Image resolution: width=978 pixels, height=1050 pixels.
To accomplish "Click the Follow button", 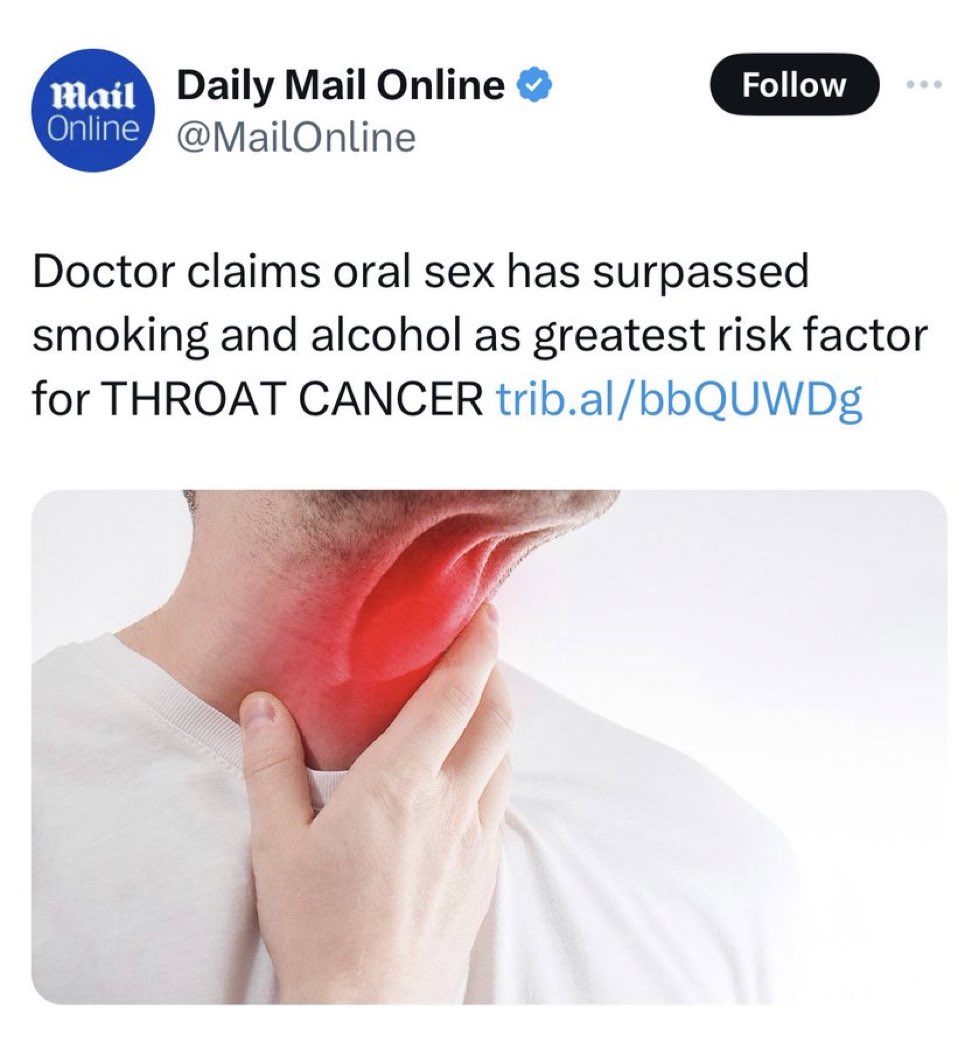I will tap(794, 85).
